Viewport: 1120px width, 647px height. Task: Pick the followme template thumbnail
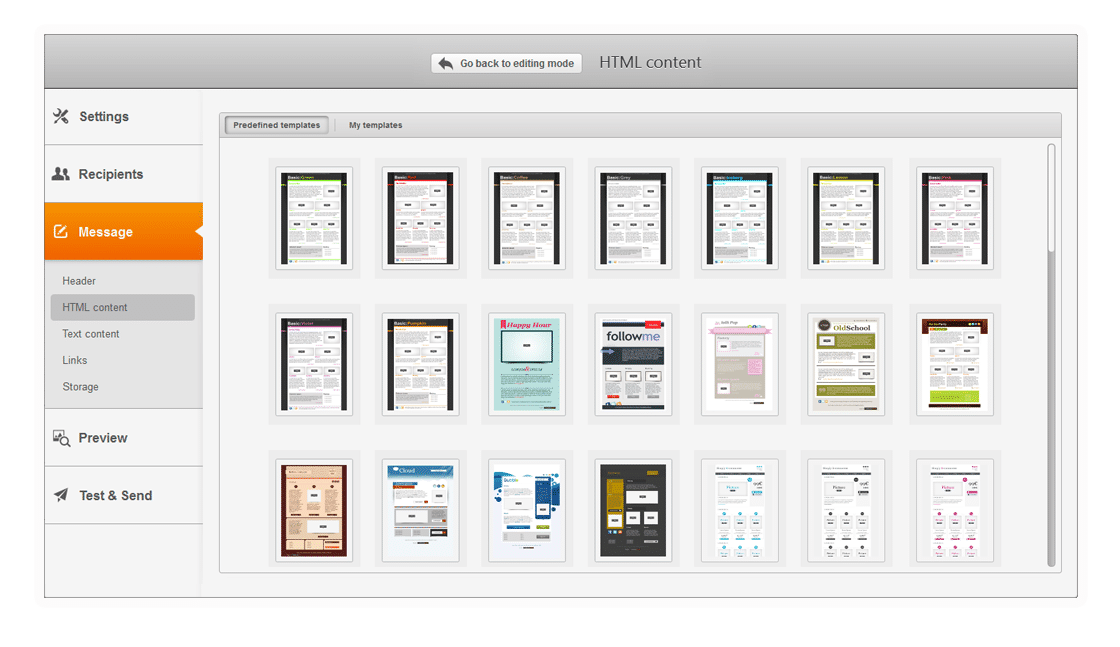tap(633, 365)
